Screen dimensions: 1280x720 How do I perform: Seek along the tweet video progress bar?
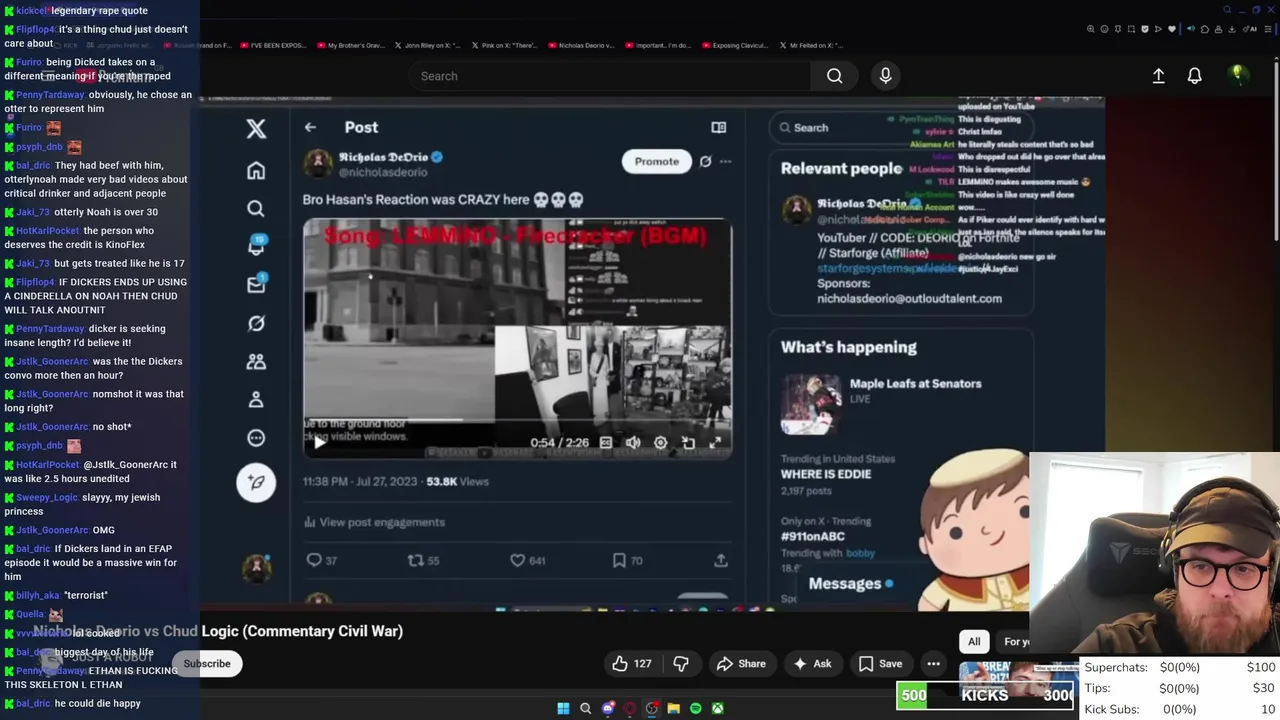pyautogui.click(x=517, y=421)
